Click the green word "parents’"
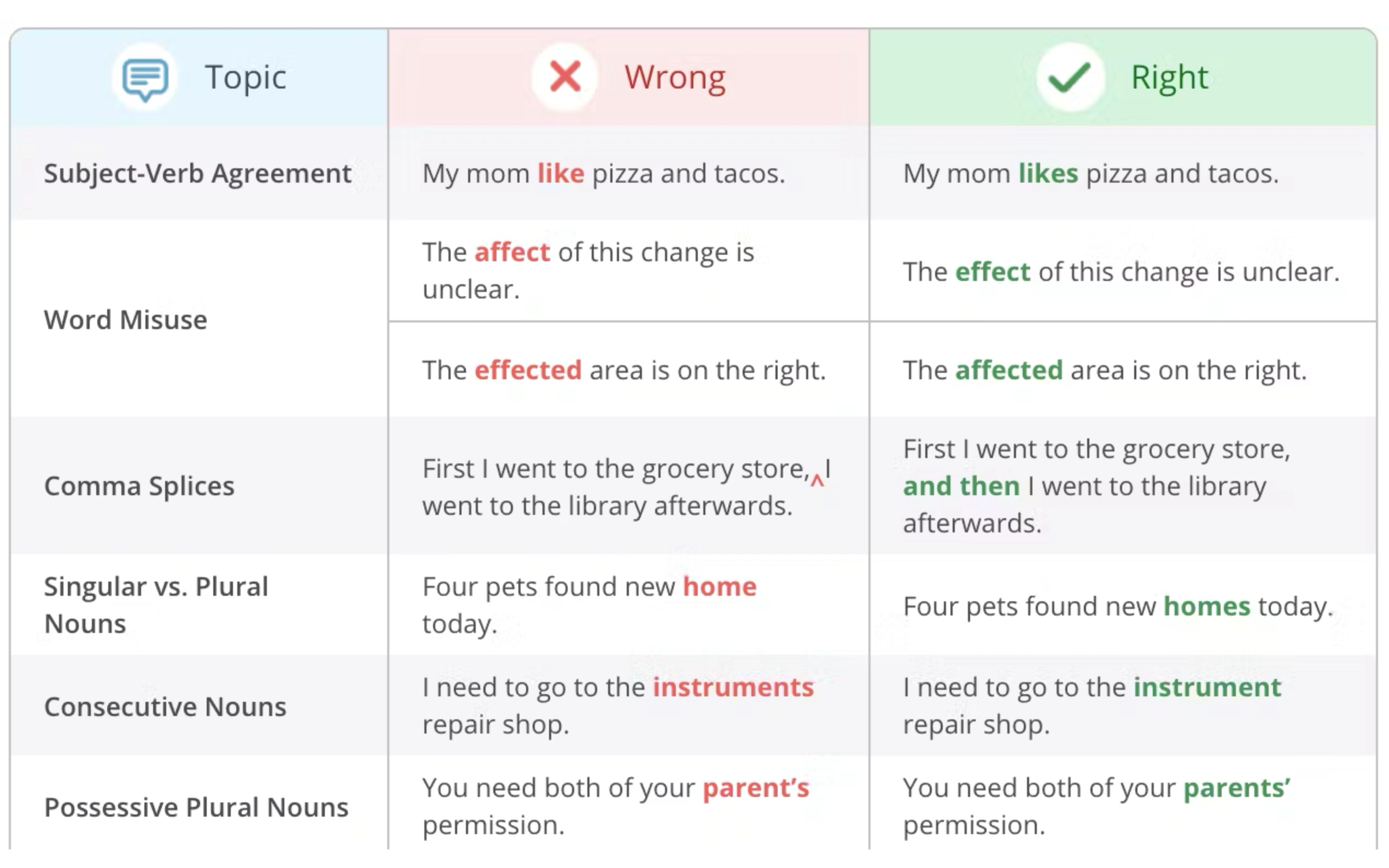Screen dimensions: 1389x868 pyautogui.click(x=1237, y=788)
